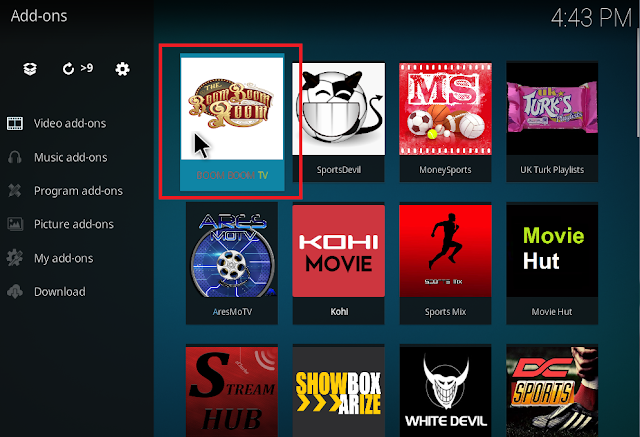
Task: Click the AresMoTV label text
Action: tap(232, 312)
